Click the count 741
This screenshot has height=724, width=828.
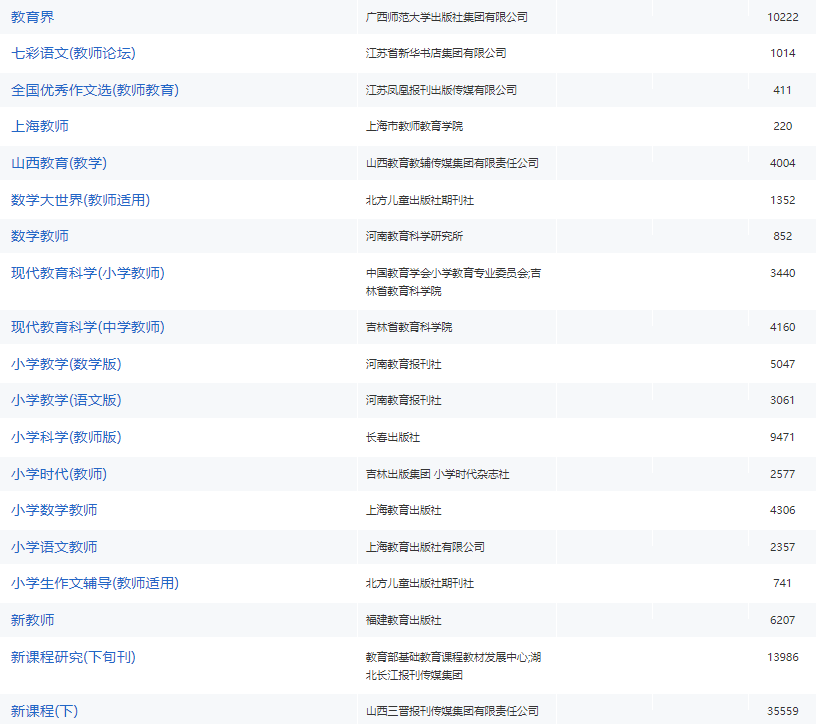tap(783, 582)
